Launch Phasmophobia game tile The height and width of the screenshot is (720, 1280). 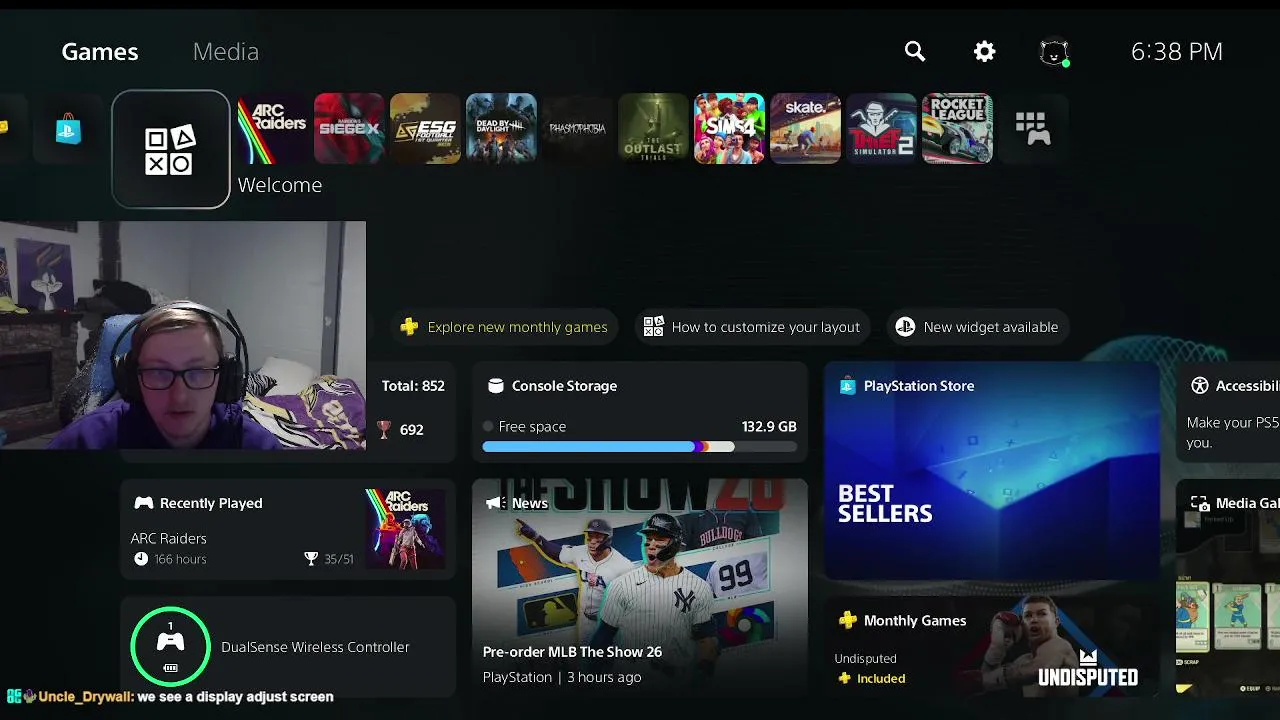pyautogui.click(x=577, y=128)
